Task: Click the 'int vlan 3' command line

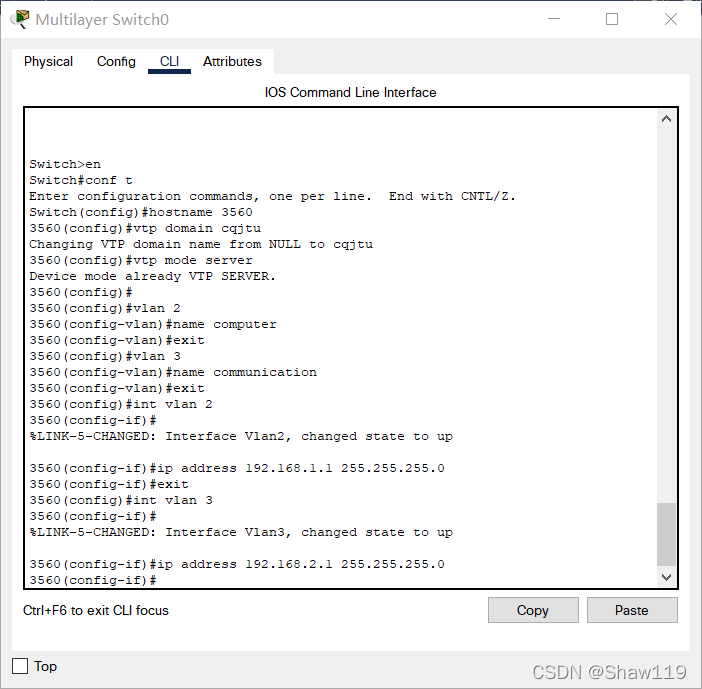Action: (121, 501)
